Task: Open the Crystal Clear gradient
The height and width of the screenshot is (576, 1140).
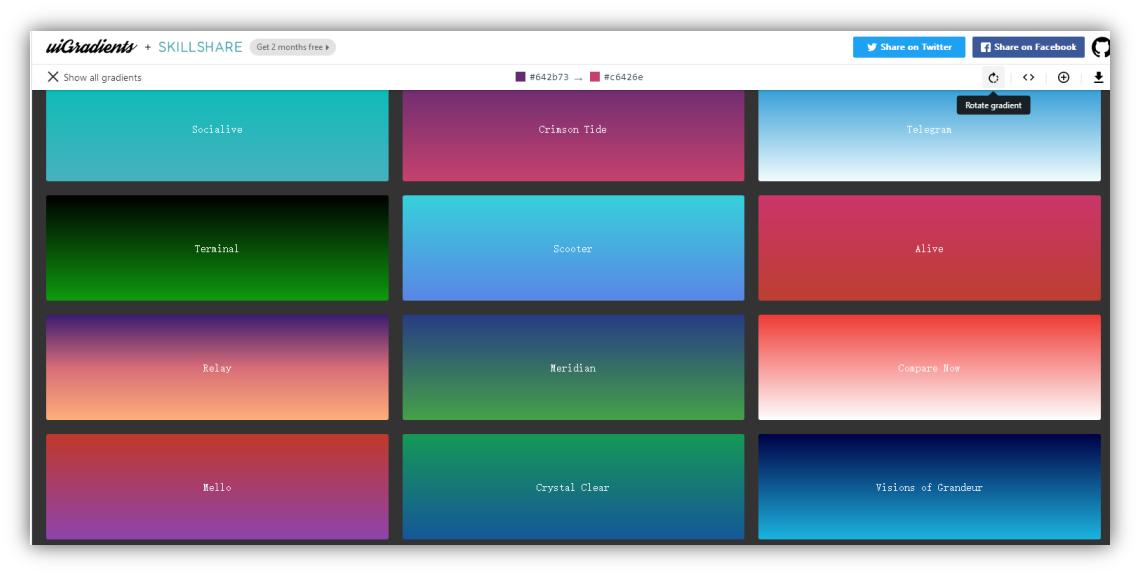Action: click(x=573, y=487)
